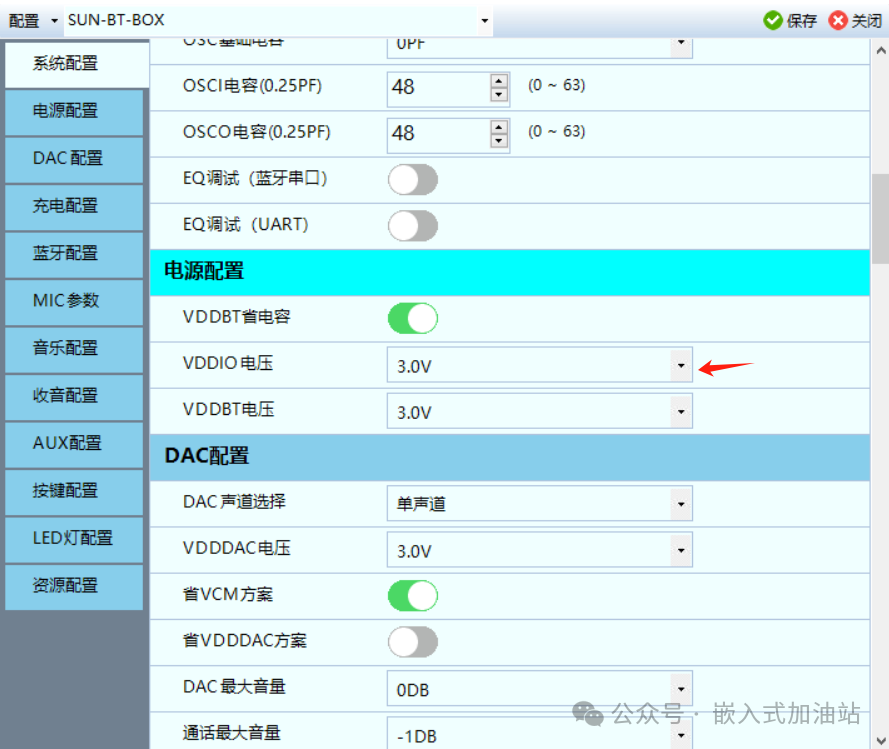The width and height of the screenshot is (889, 749).
Task: Click the 省VCM方案 label text
Action: pos(228,594)
